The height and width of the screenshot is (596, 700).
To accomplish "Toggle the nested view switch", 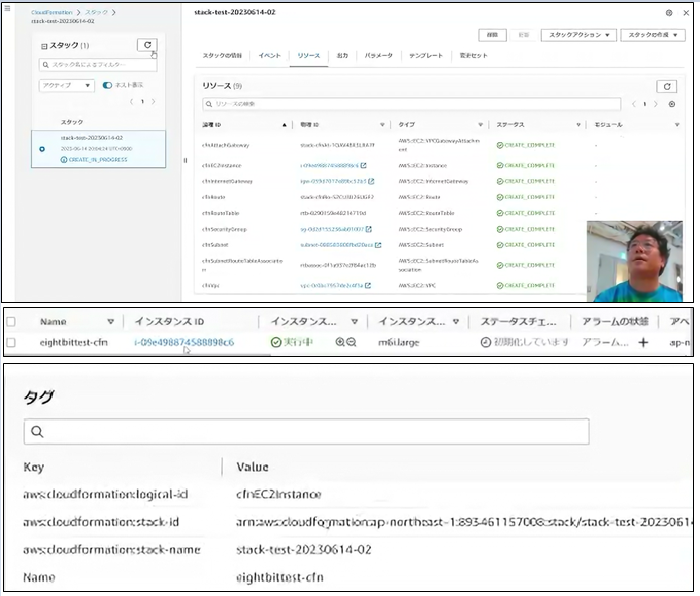I will [x=108, y=85].
